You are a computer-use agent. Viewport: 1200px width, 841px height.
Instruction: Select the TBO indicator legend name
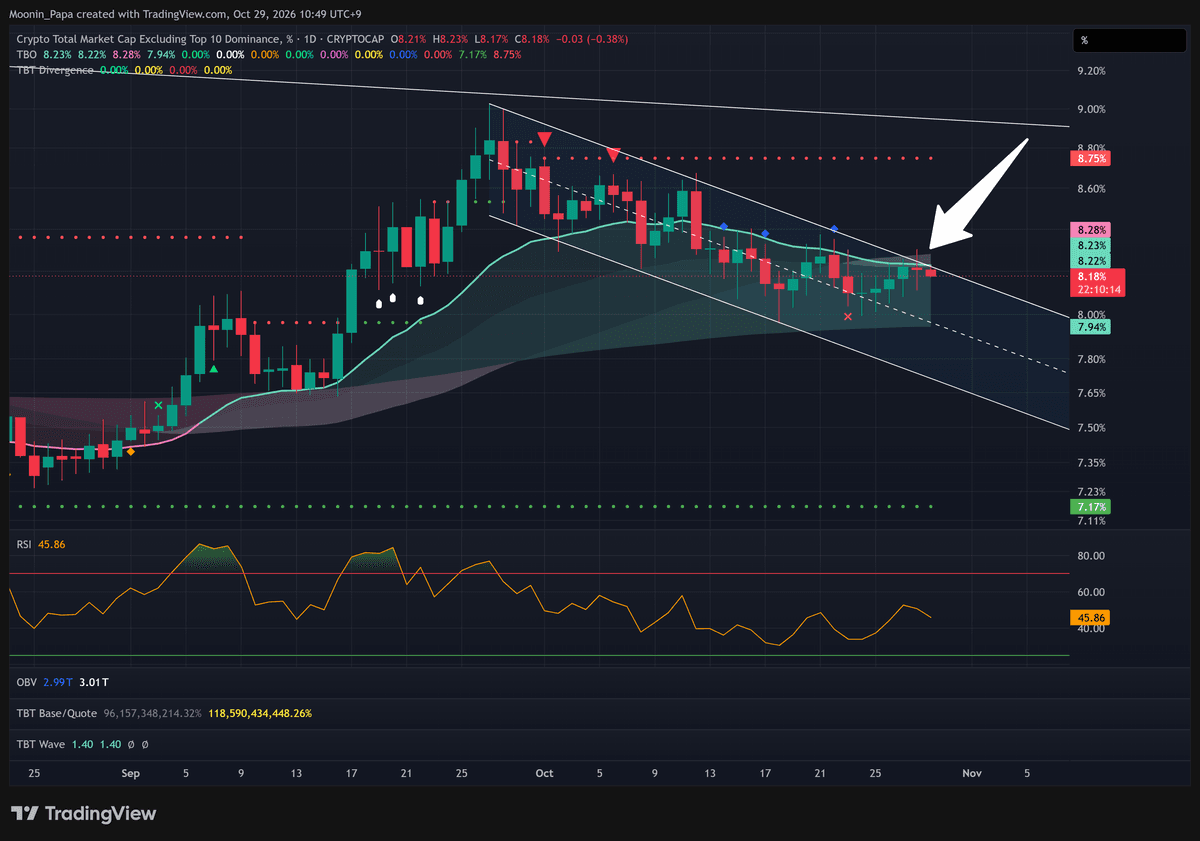[x=26, y=54]
